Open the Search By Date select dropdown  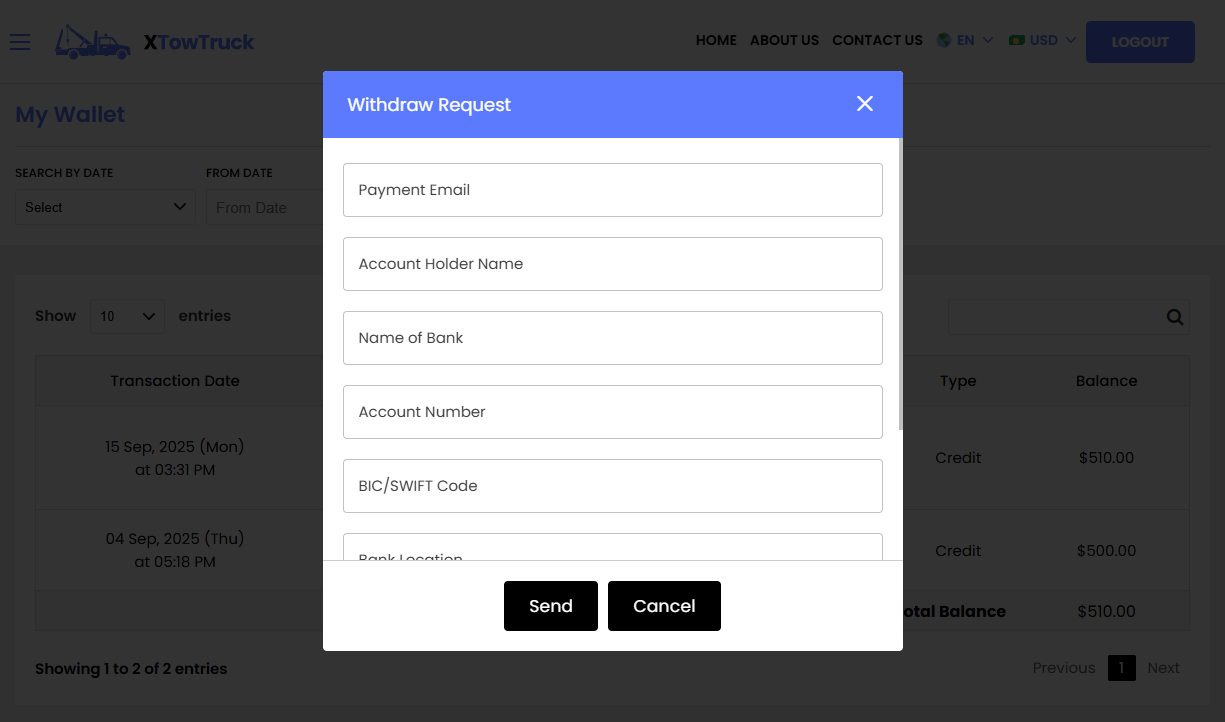coord(104,207)
